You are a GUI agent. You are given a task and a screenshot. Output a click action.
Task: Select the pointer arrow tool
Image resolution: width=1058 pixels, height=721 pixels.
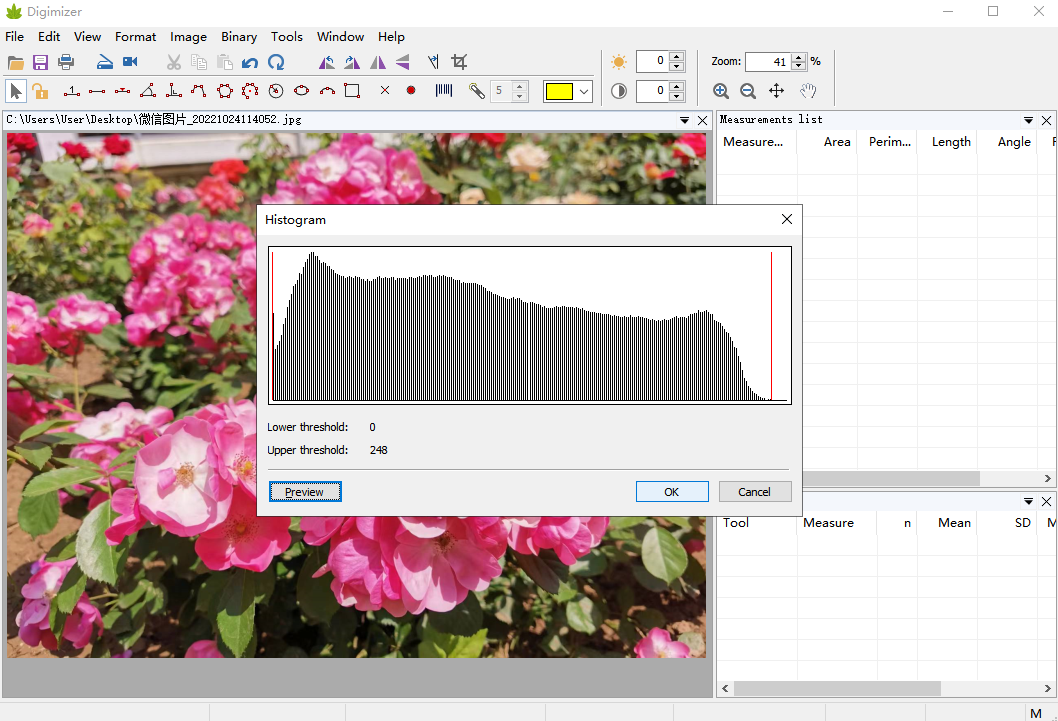coord(16,90)
